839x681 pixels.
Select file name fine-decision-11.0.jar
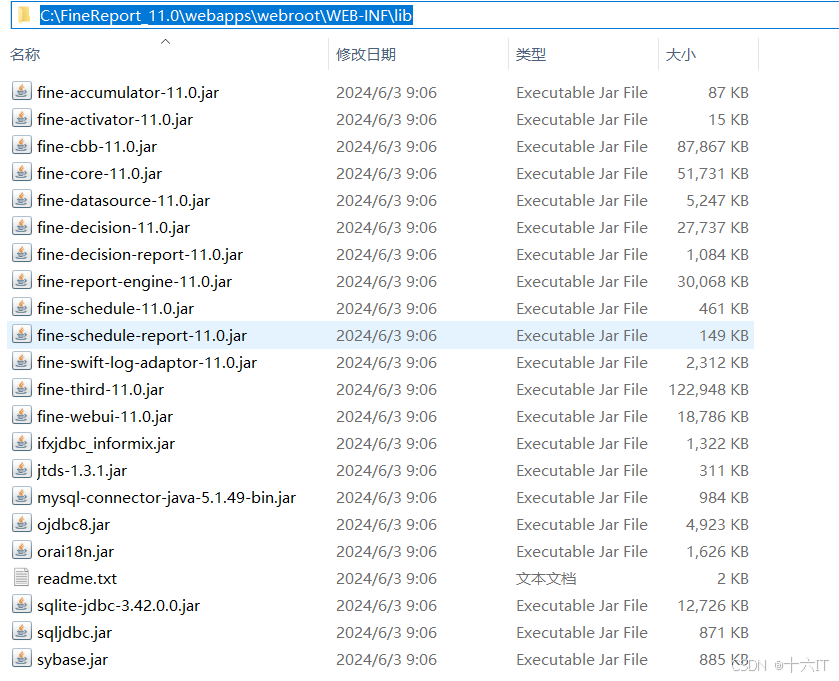click(x=113, y=227)
